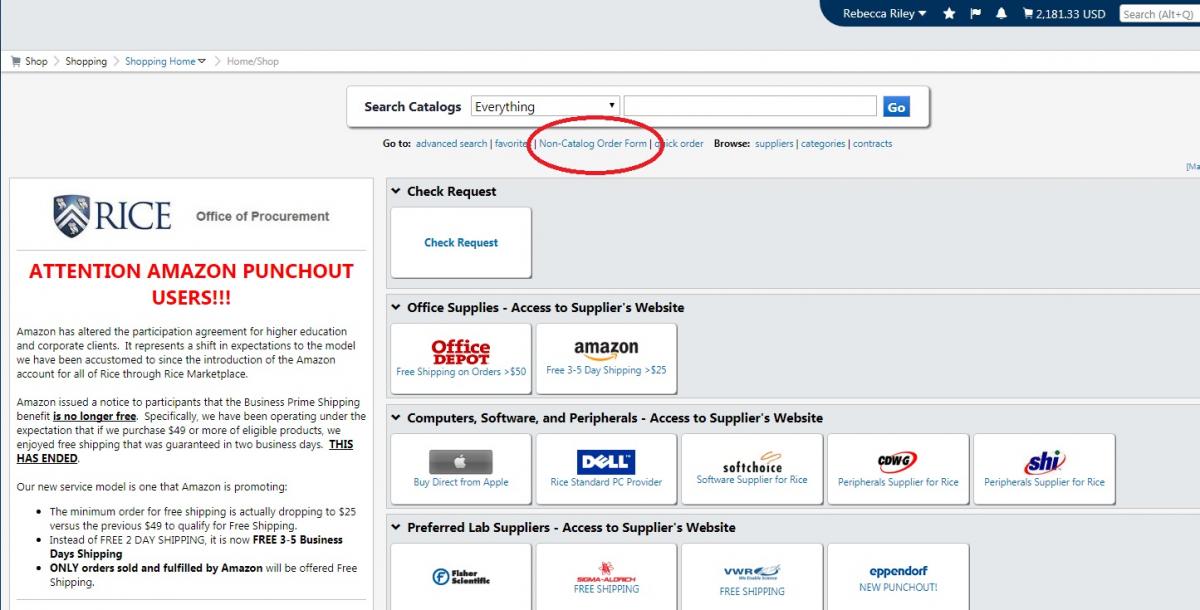Open Amazon supplier punchout tile
1200x610 pixels.
(606, 358)
